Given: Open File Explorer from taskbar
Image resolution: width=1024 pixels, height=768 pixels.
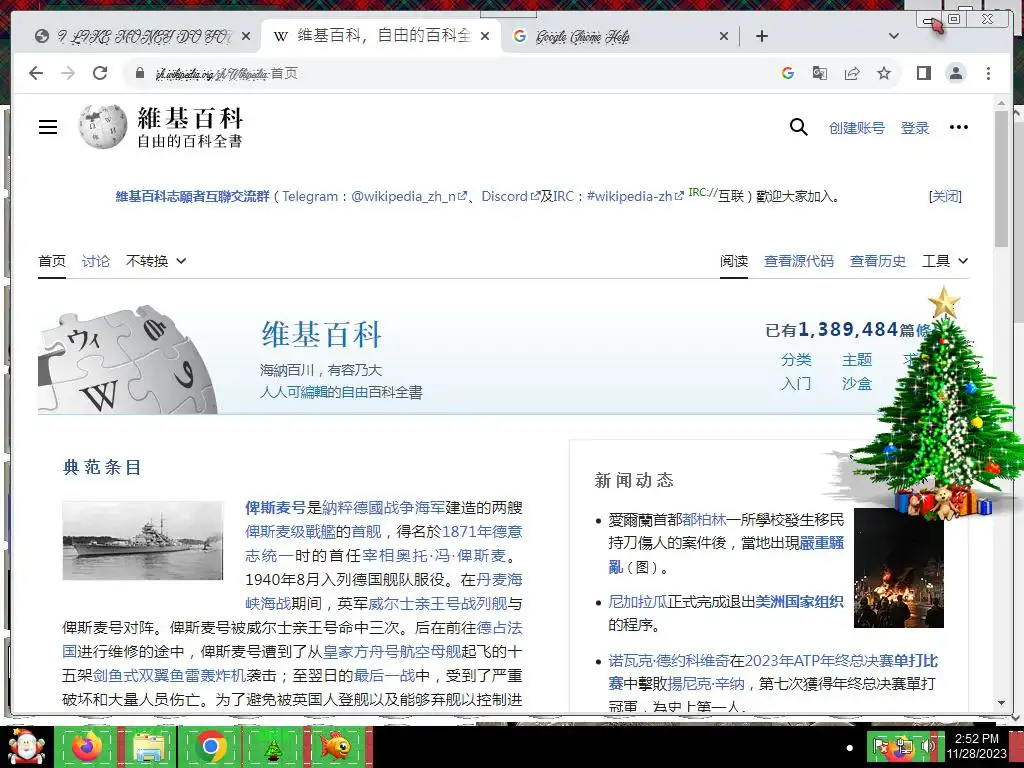Looking at the screenshot, I should (148, 747).
